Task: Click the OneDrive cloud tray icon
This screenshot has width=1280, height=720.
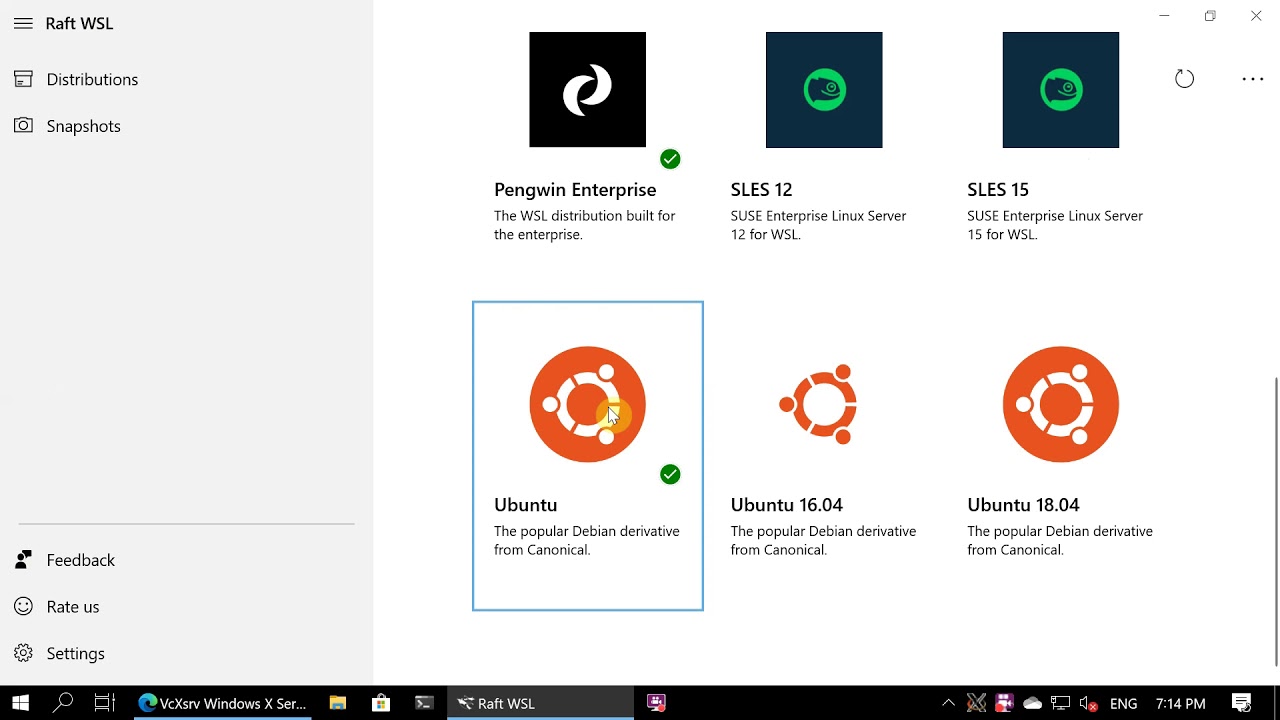Action: [1033, 704]
